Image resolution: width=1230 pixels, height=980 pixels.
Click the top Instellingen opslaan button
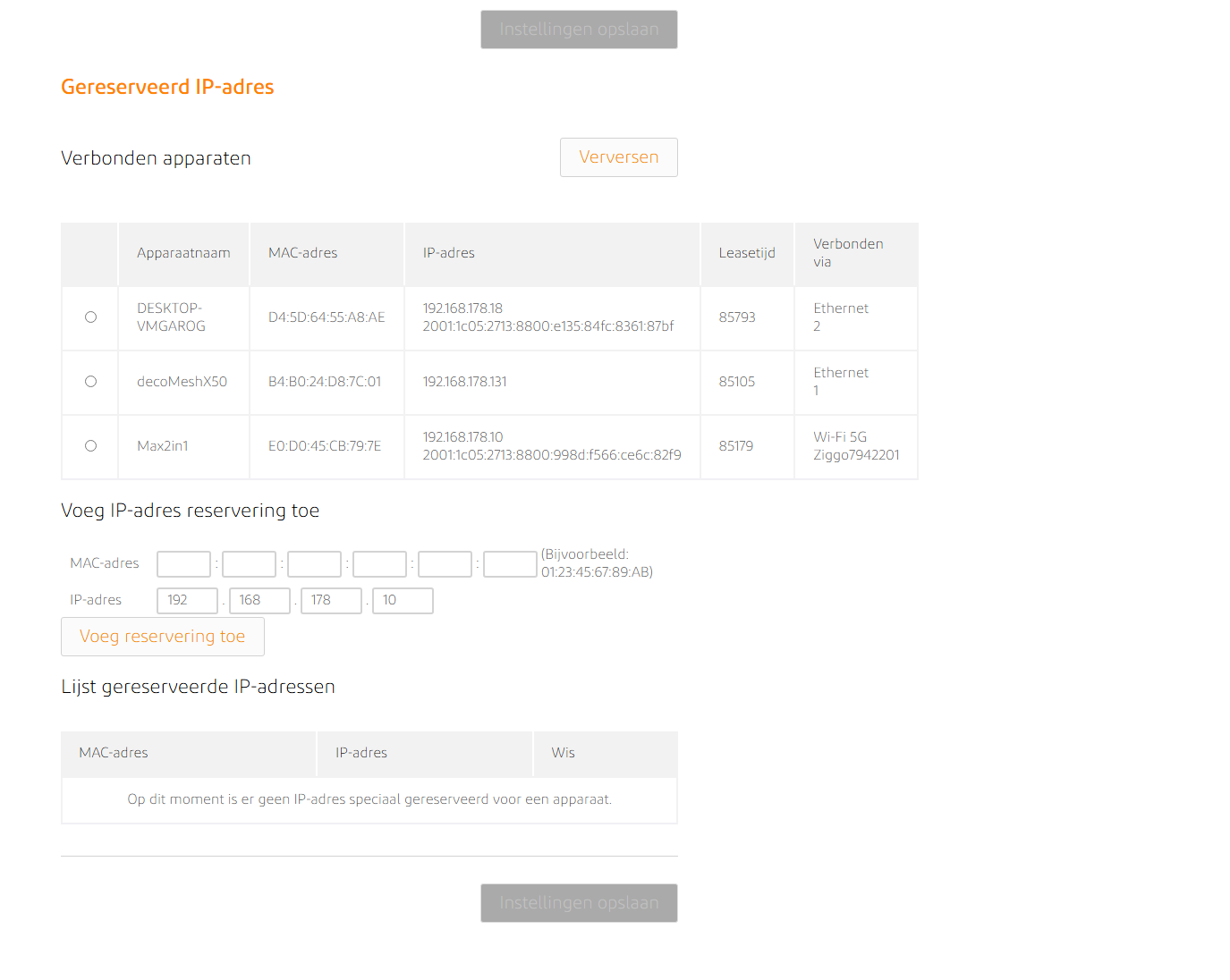[x=579, y=30]
